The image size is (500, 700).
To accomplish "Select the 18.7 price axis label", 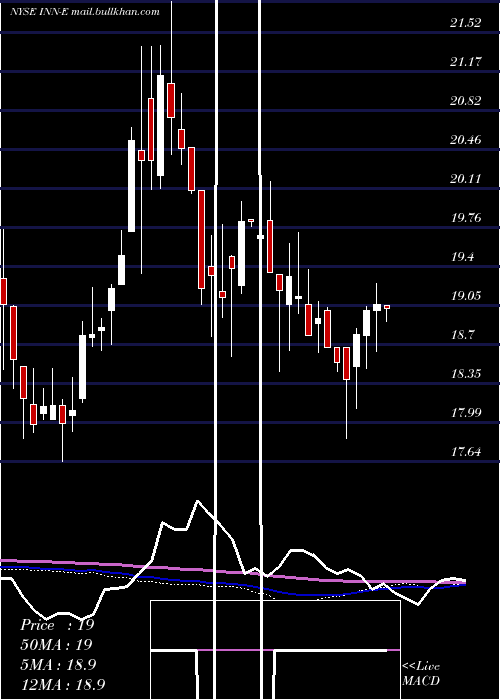I will [x=462, y=335].
